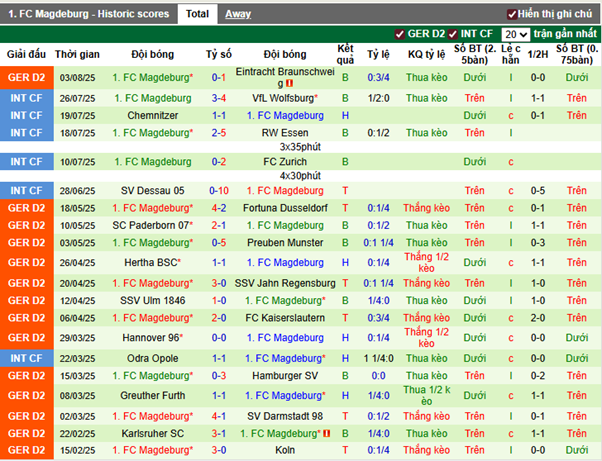Uncheck the INT CF league filter

(x=453, y=34)
